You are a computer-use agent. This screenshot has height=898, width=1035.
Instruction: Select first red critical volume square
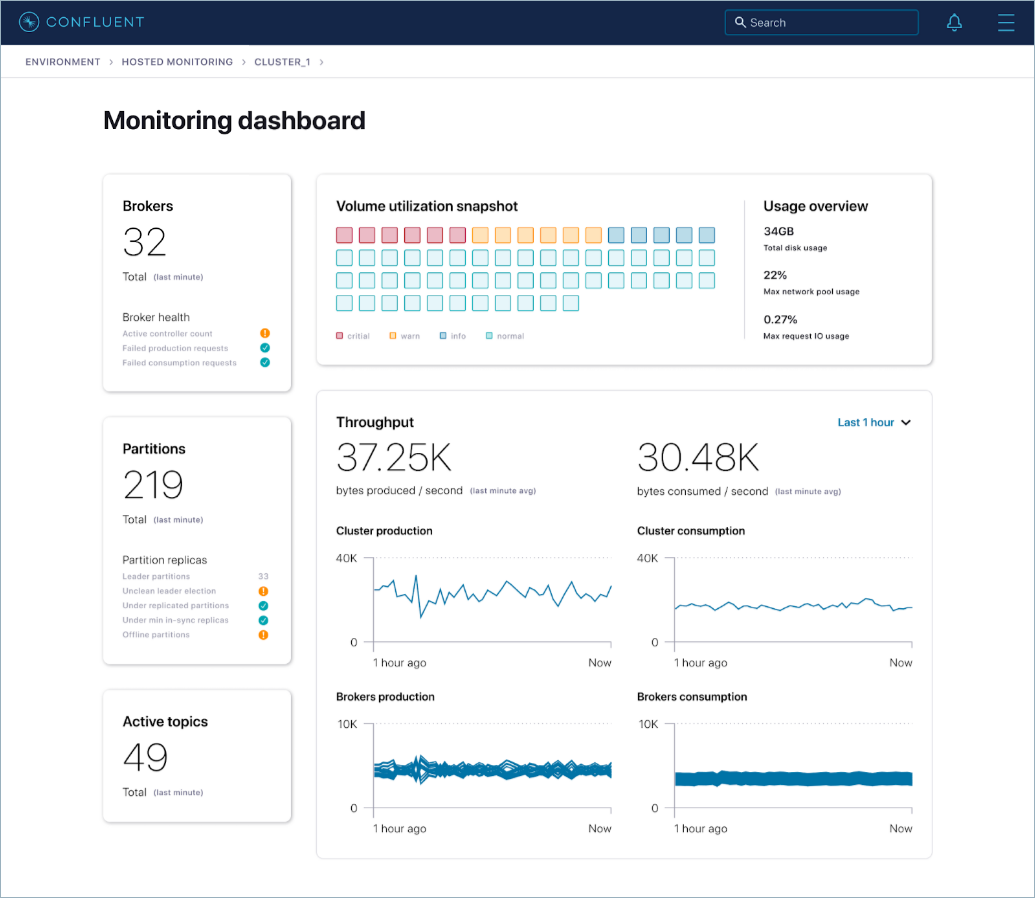344,235
